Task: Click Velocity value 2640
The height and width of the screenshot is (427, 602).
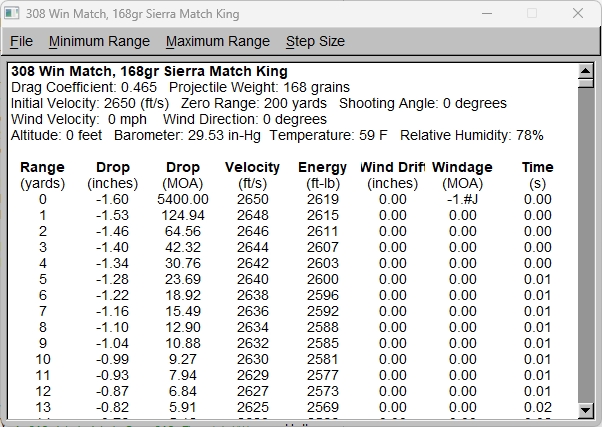Action: [253, 280]
